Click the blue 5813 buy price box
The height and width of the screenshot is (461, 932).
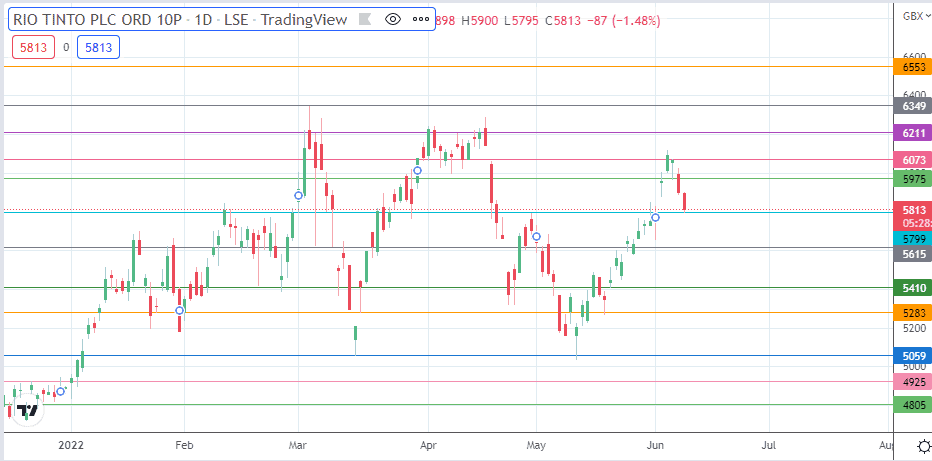click(99, 48)
